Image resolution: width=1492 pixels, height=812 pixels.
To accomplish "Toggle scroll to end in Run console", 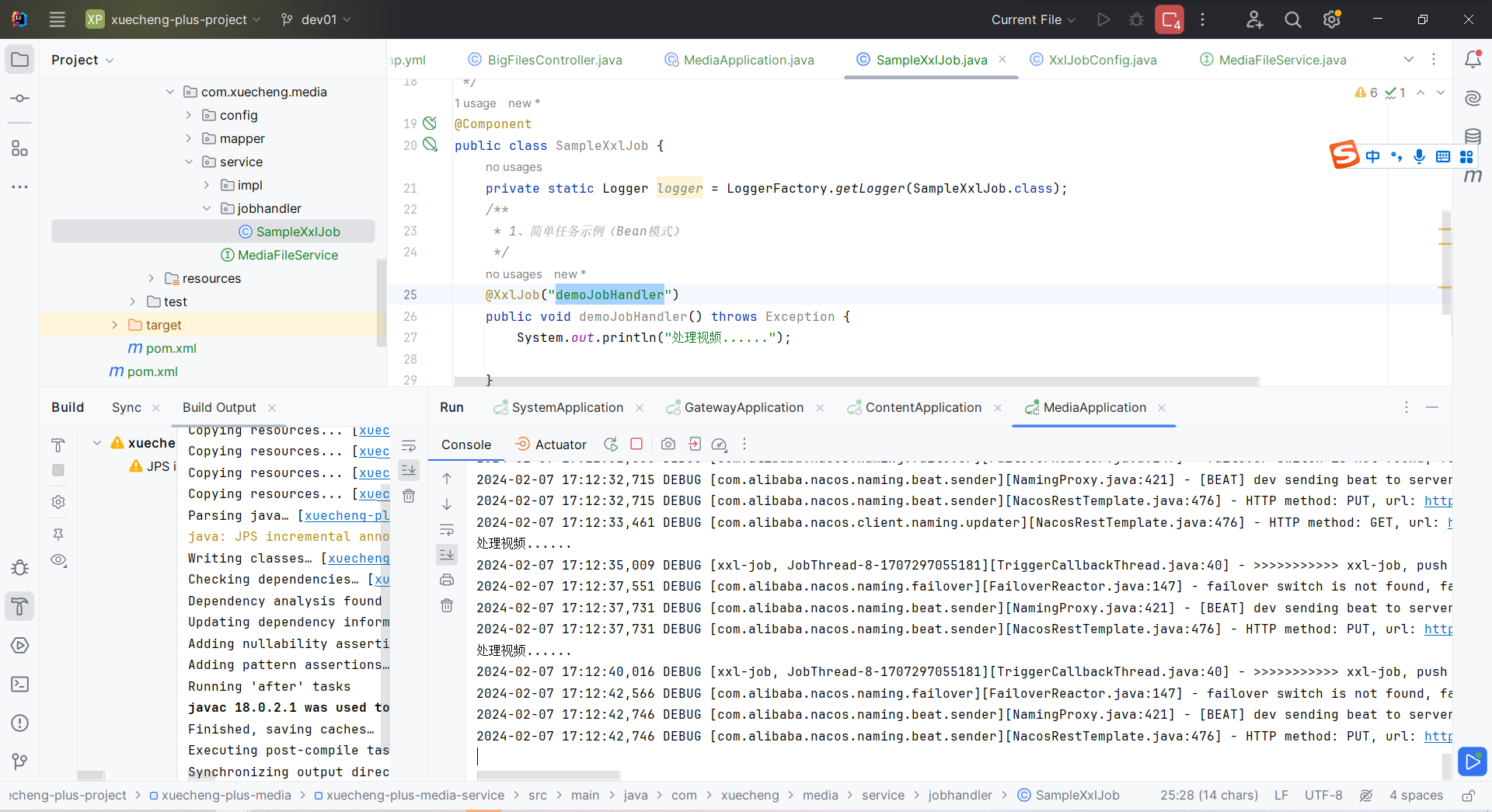I will [x=447, y=554].
